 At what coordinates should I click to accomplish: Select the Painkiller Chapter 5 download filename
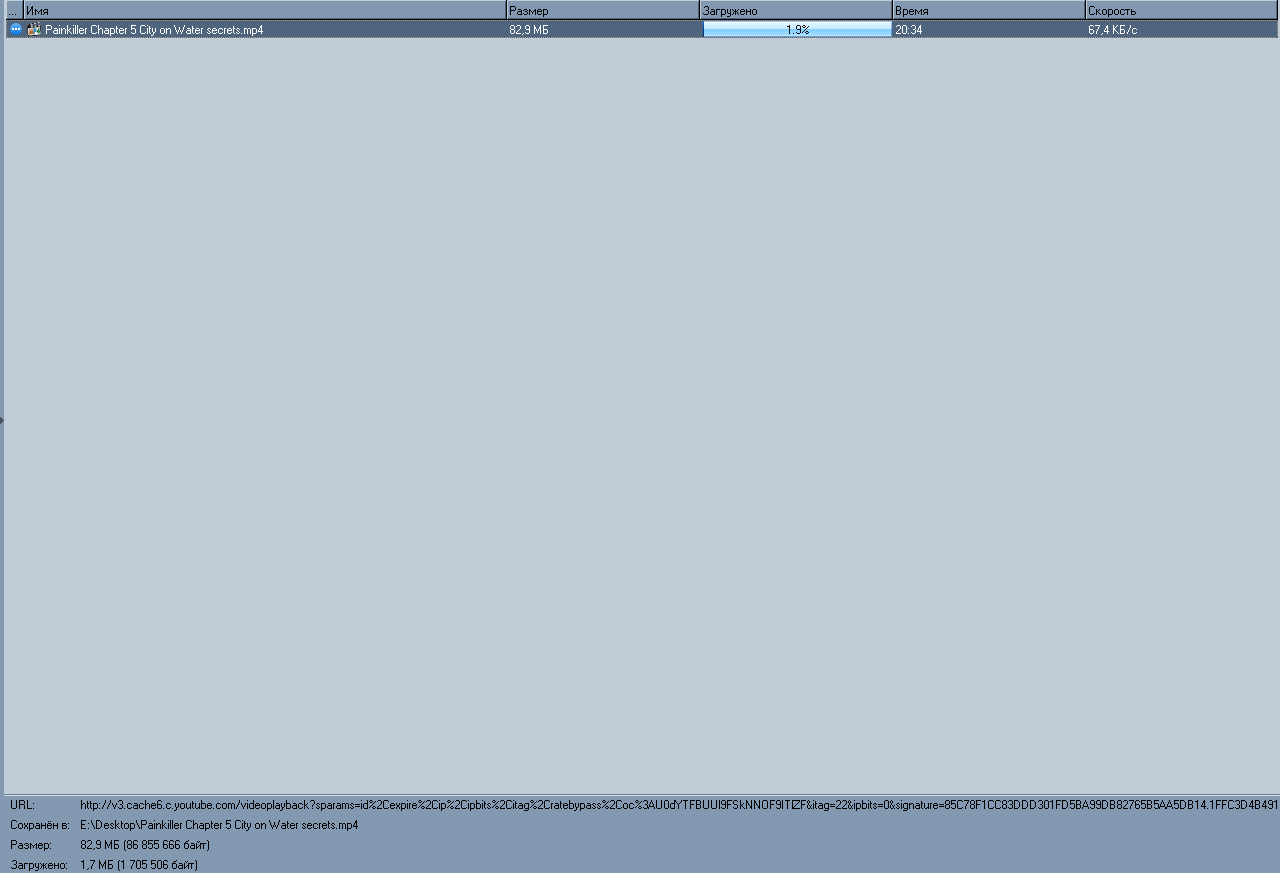click(154, 30)
